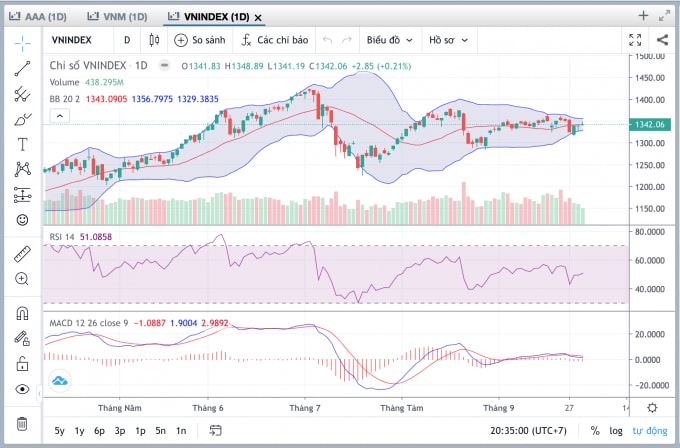
Task: Collapse the indicator legend with the arrow
Action: click(60, 116)
